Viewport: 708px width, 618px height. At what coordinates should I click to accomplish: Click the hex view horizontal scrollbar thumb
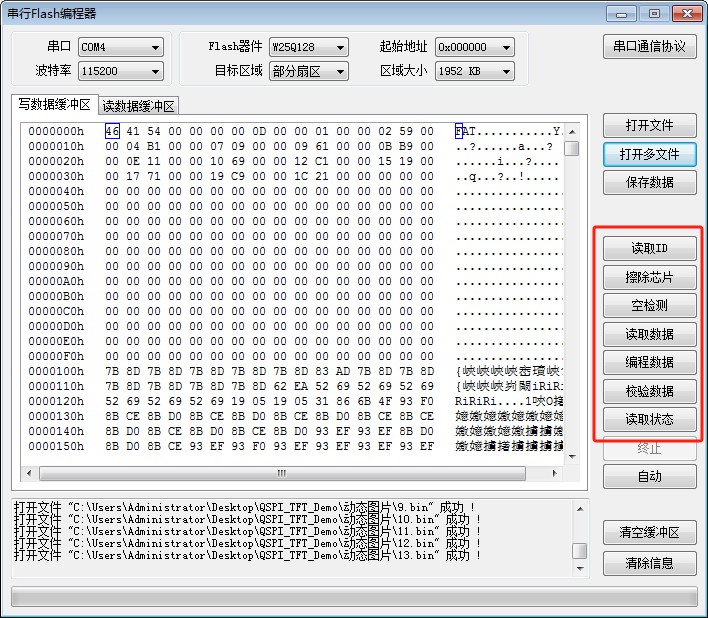tap(282, 473)
